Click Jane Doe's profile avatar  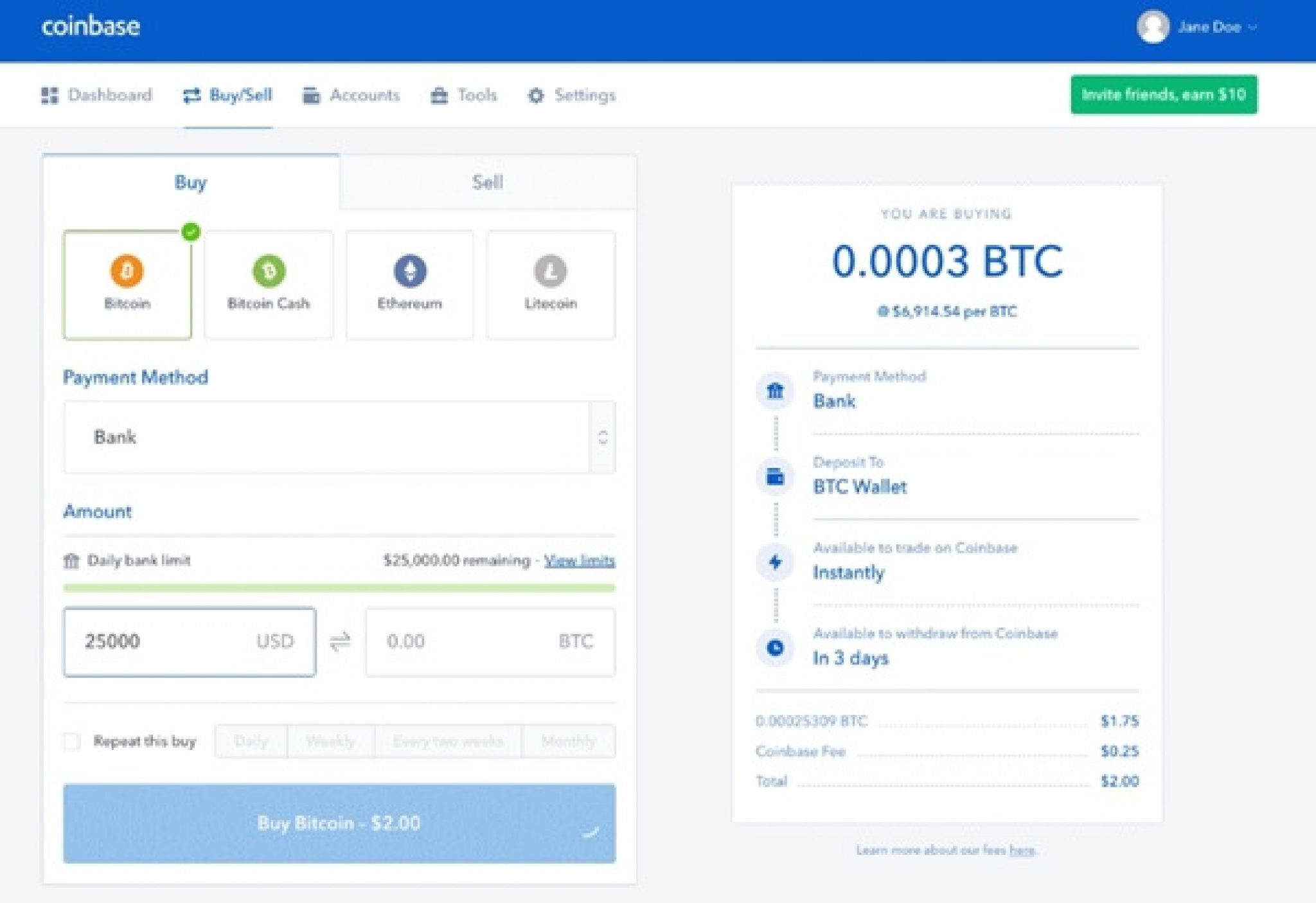(1153, 27)
